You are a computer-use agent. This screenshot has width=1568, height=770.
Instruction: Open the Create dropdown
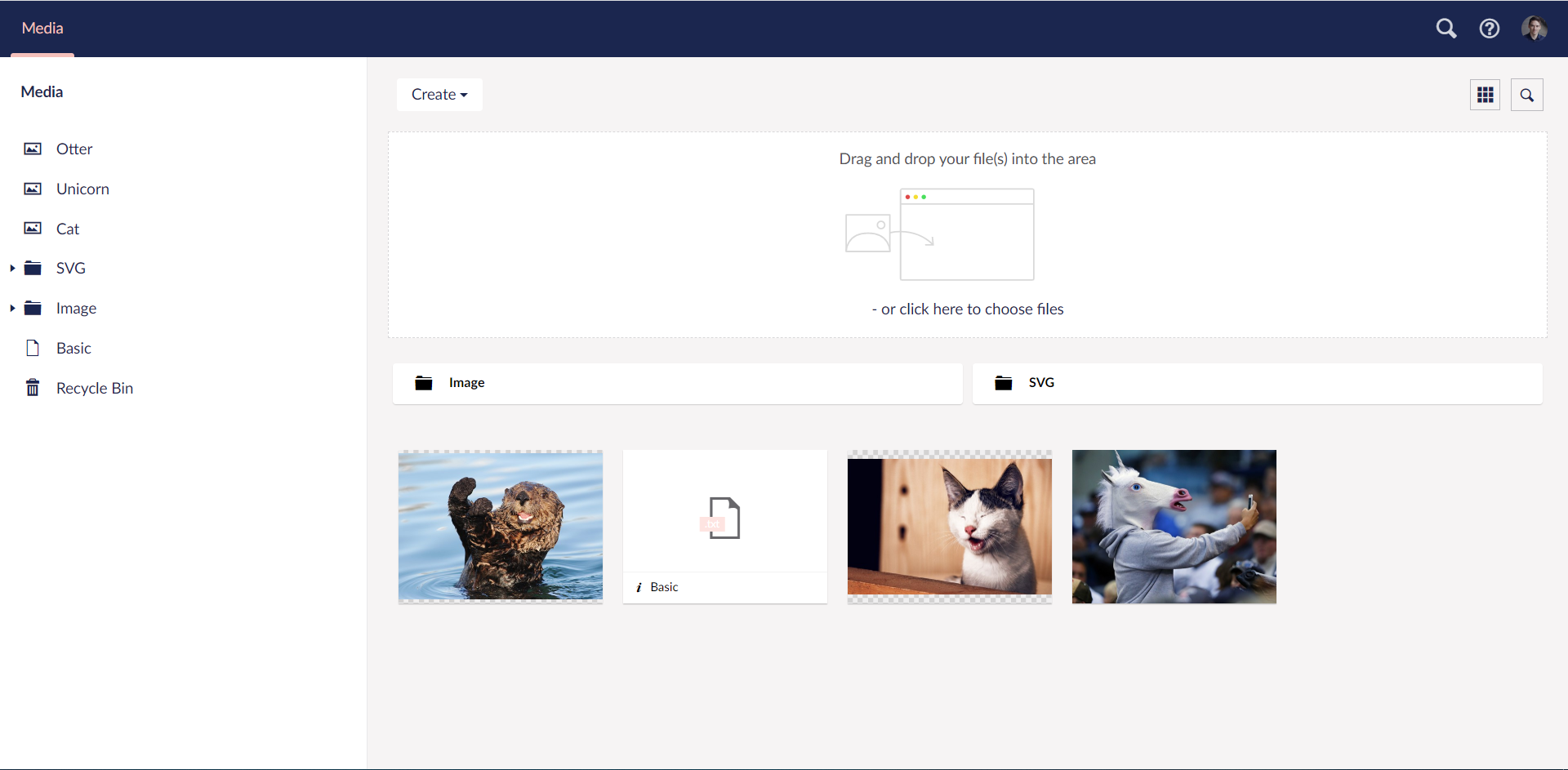point(439,95)
